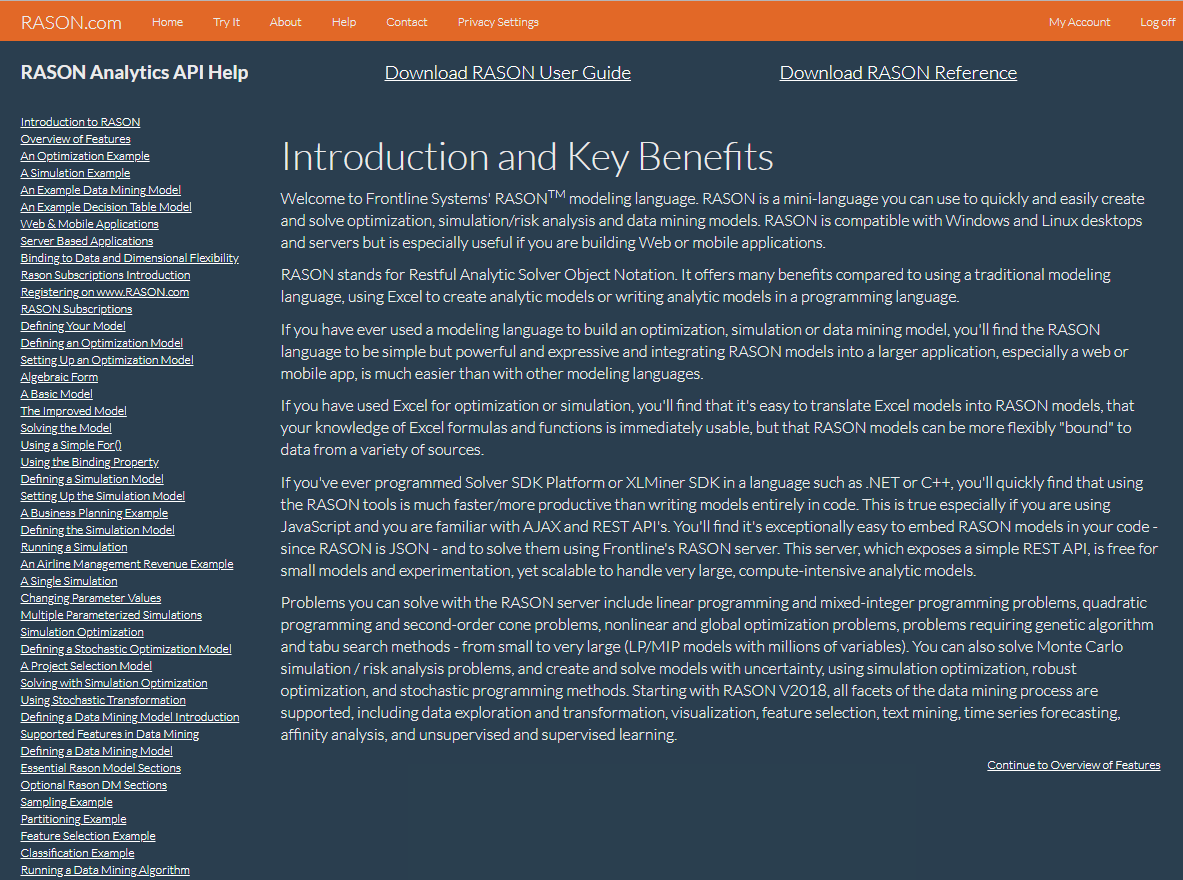Continue to Overview of Features
Viewport: 1183px width, 880px height.
1073,765
